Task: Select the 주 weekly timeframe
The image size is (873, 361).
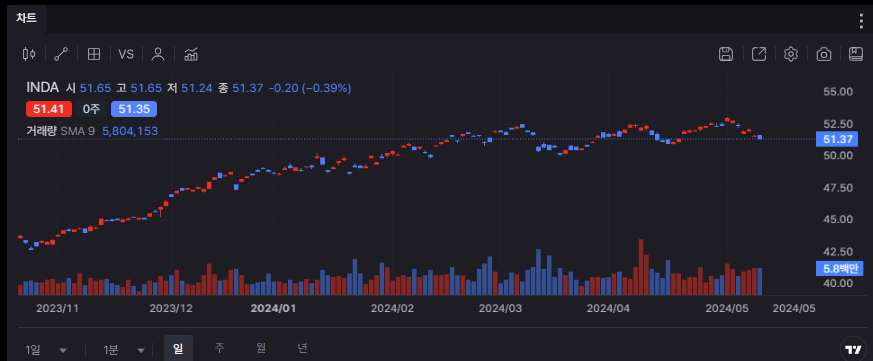Action: (219, 348)
